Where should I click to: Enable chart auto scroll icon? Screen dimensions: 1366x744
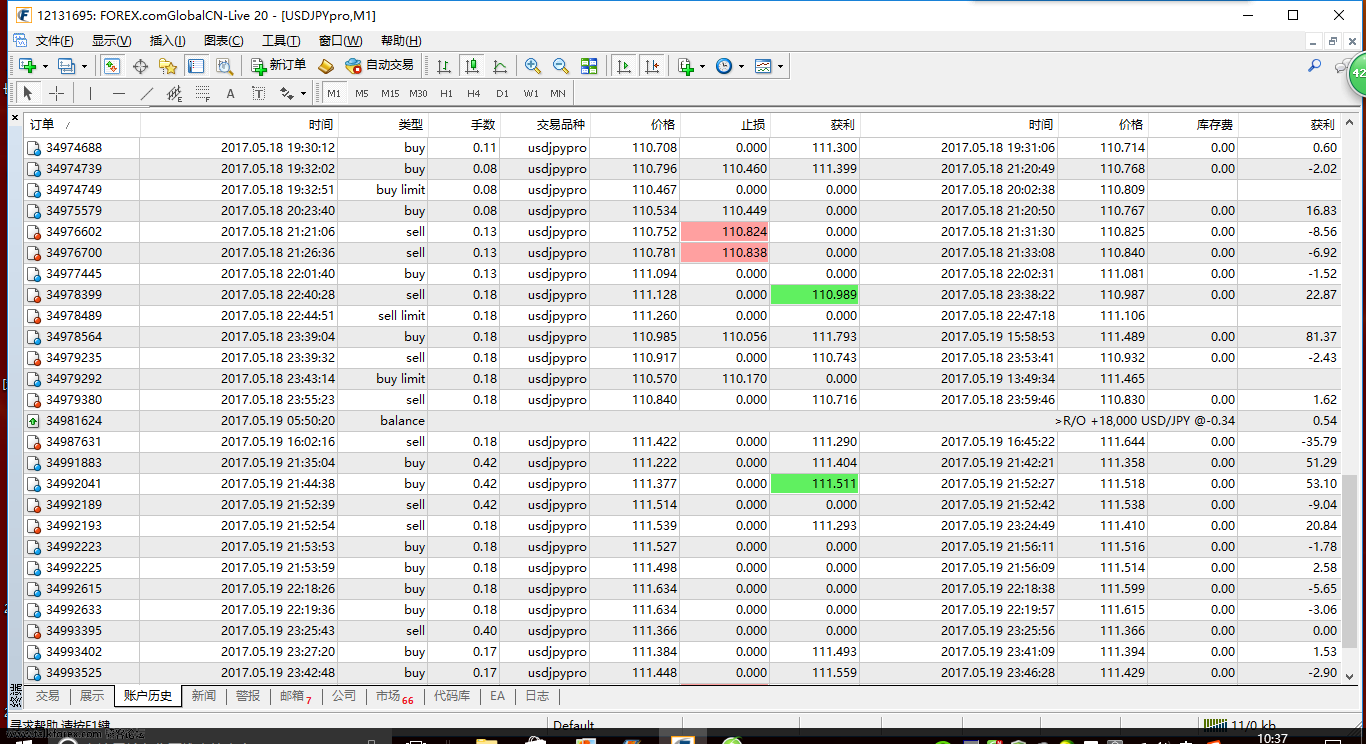624,66
